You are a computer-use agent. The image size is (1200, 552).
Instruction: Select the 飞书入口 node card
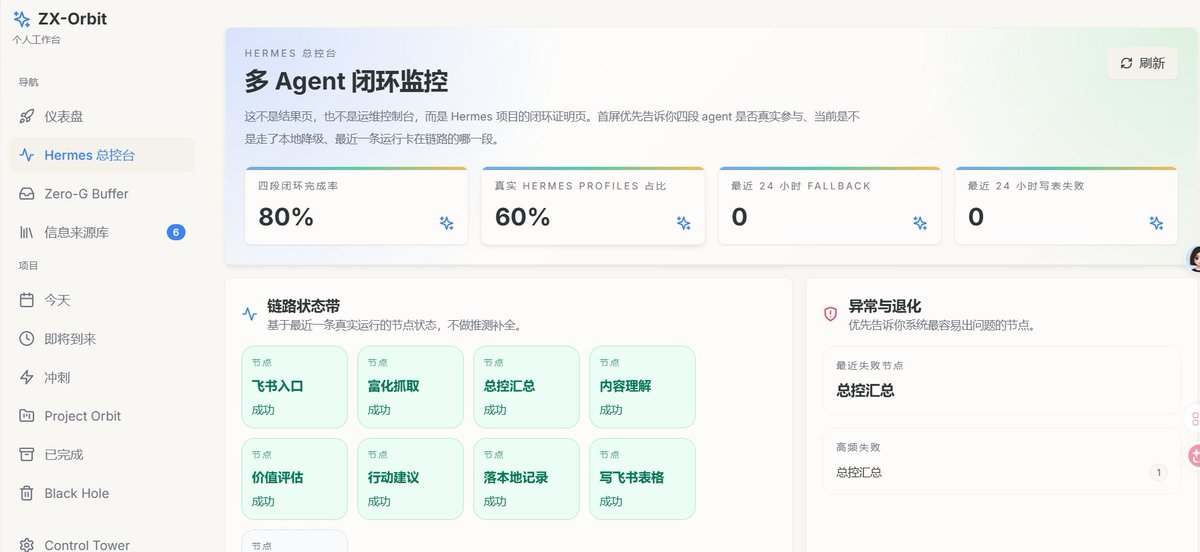pos(295,387)
